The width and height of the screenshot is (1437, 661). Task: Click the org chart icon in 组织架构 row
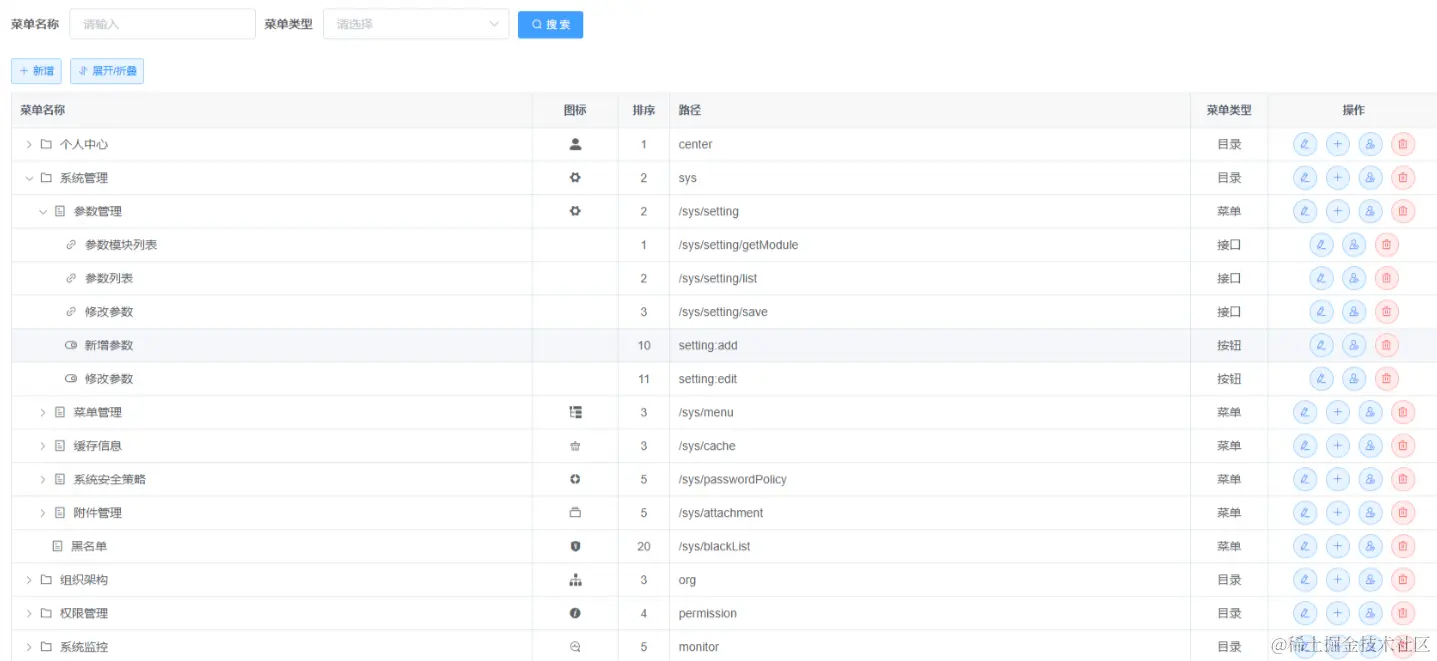[575, 580]
